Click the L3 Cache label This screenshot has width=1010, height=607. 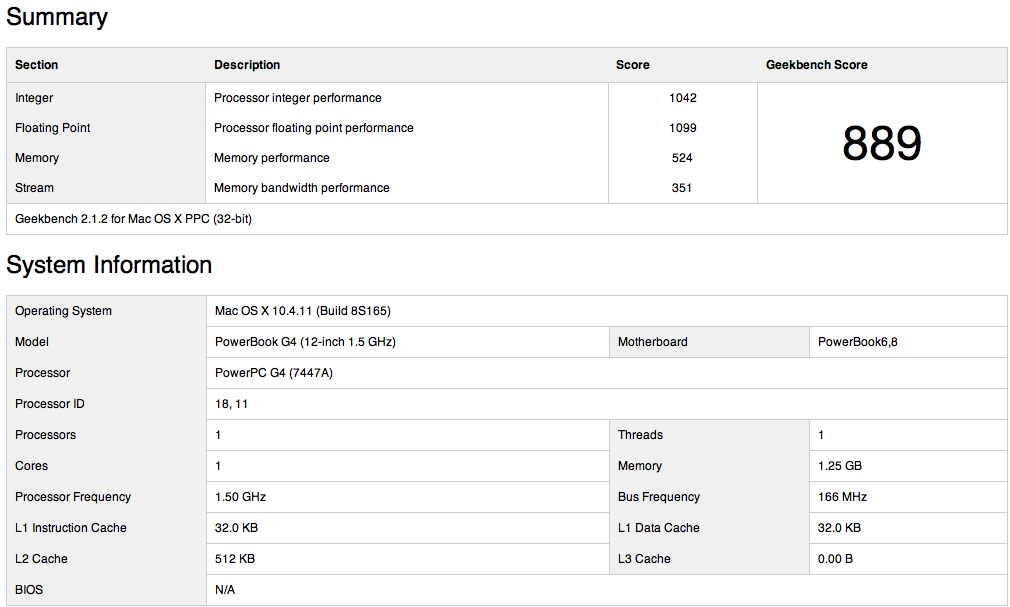[644, 559]
